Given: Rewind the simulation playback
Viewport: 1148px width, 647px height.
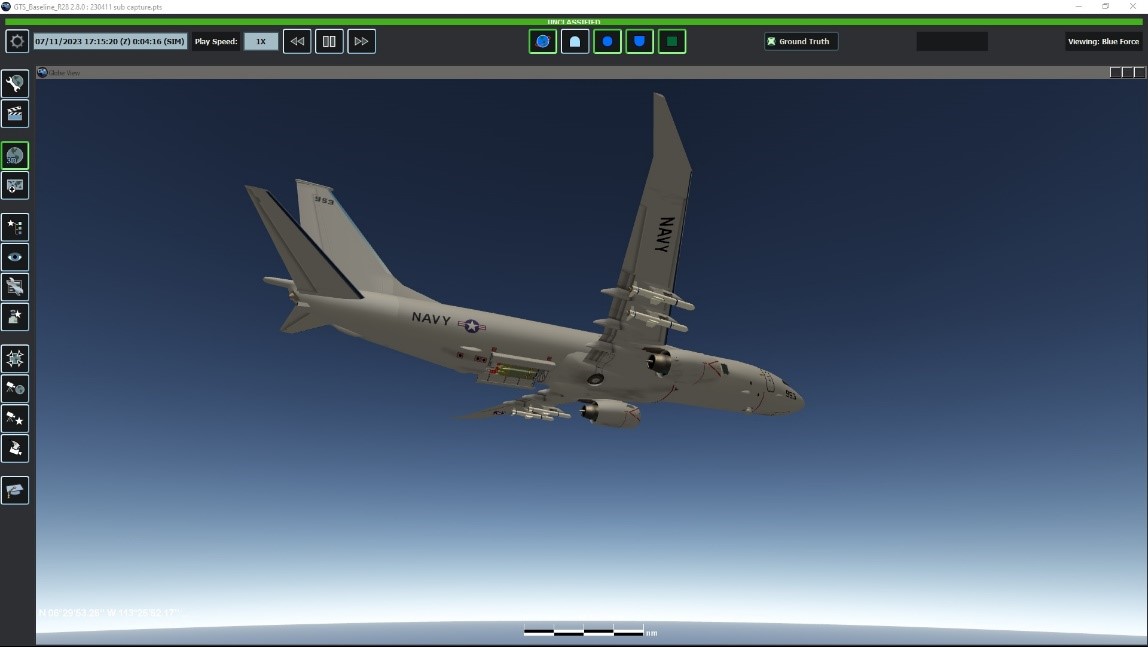Looking at the screenshot, I should 297,42.
